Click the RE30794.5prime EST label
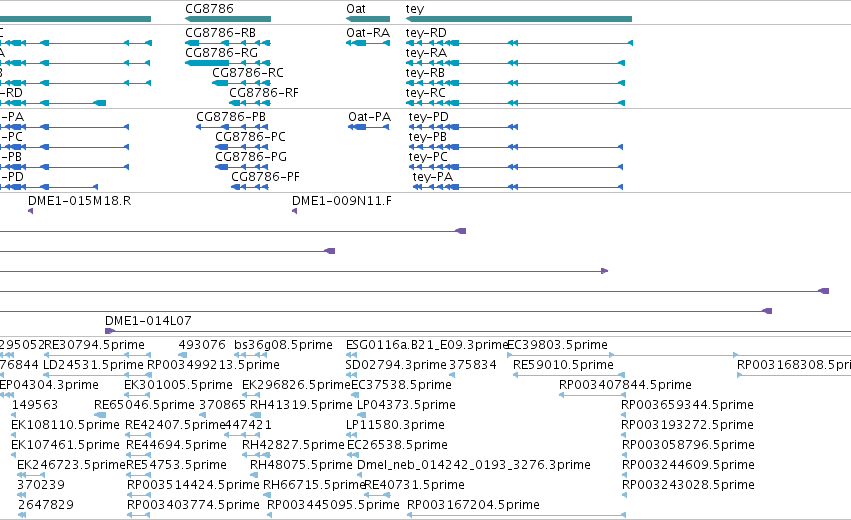Screen dimensions: 851x520 point(94,345)
